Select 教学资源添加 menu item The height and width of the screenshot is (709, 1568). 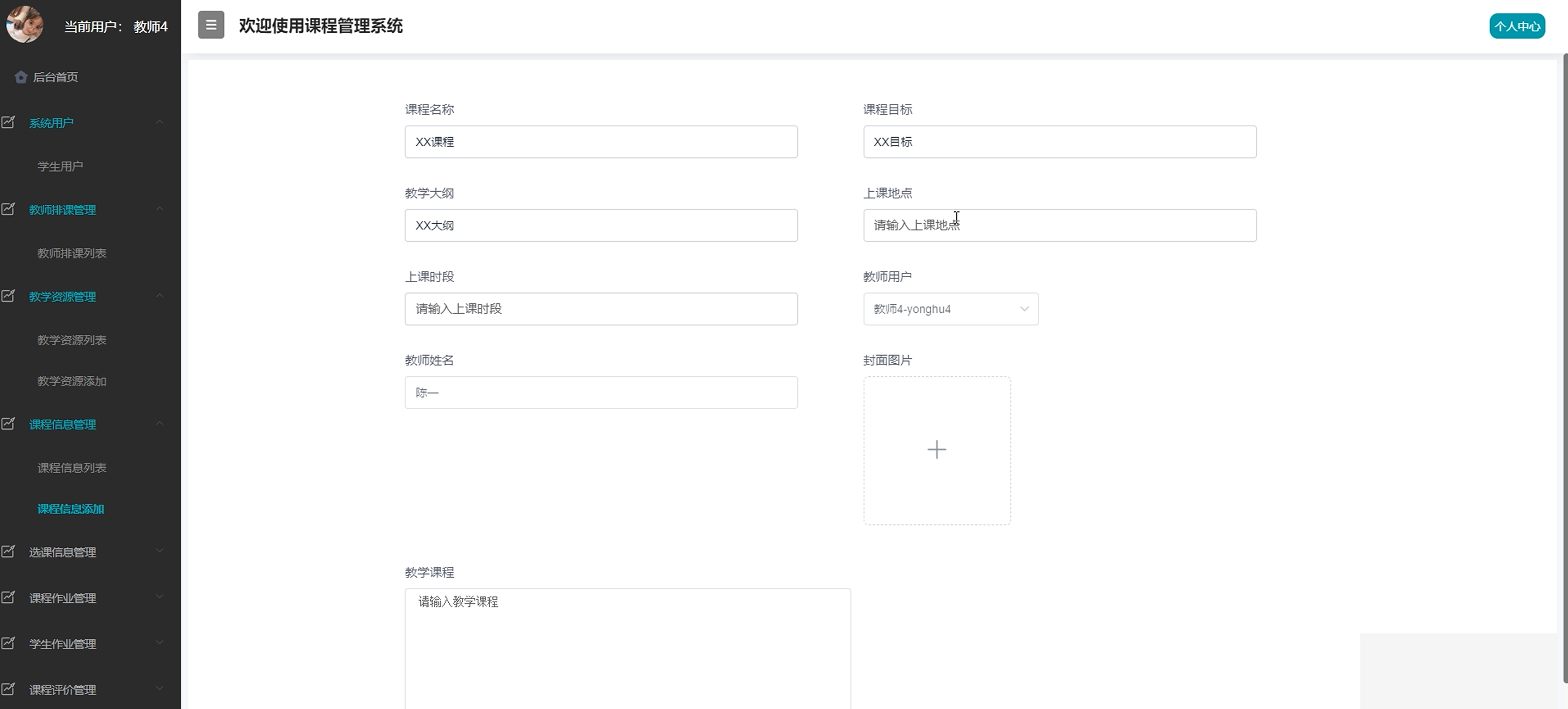click(72, 381)
